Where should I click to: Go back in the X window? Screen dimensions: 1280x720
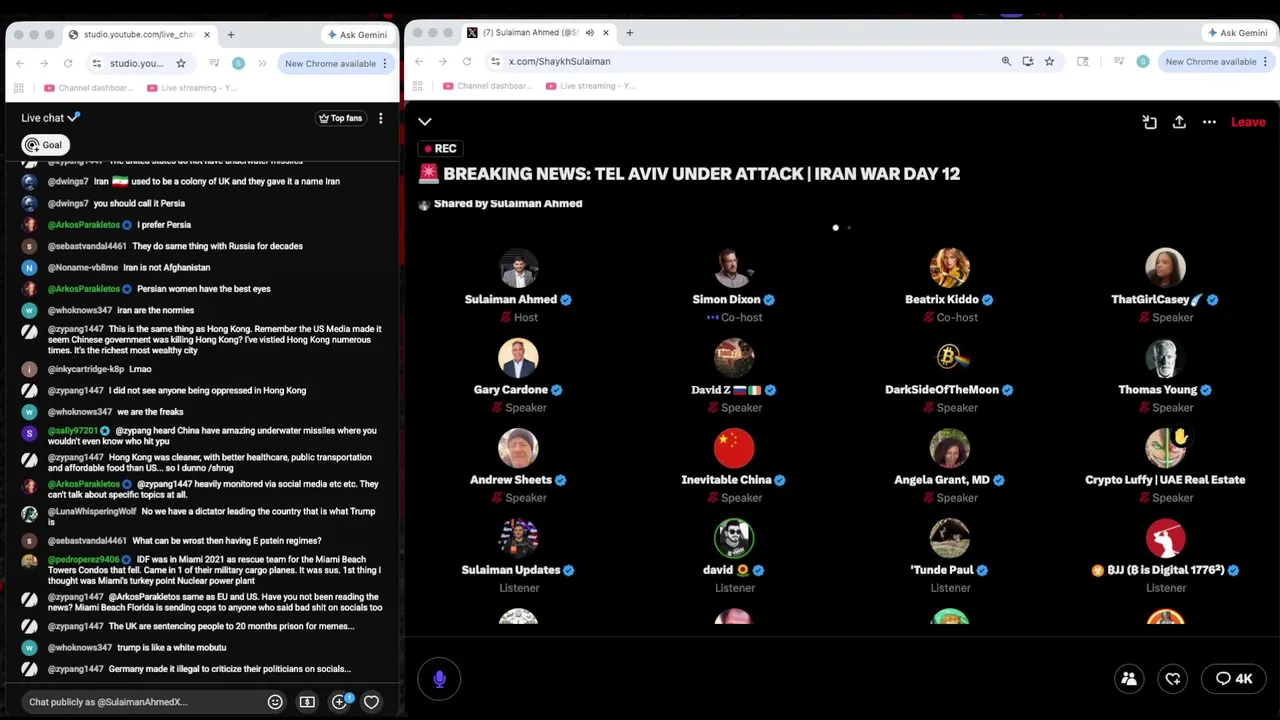[419, 61]
